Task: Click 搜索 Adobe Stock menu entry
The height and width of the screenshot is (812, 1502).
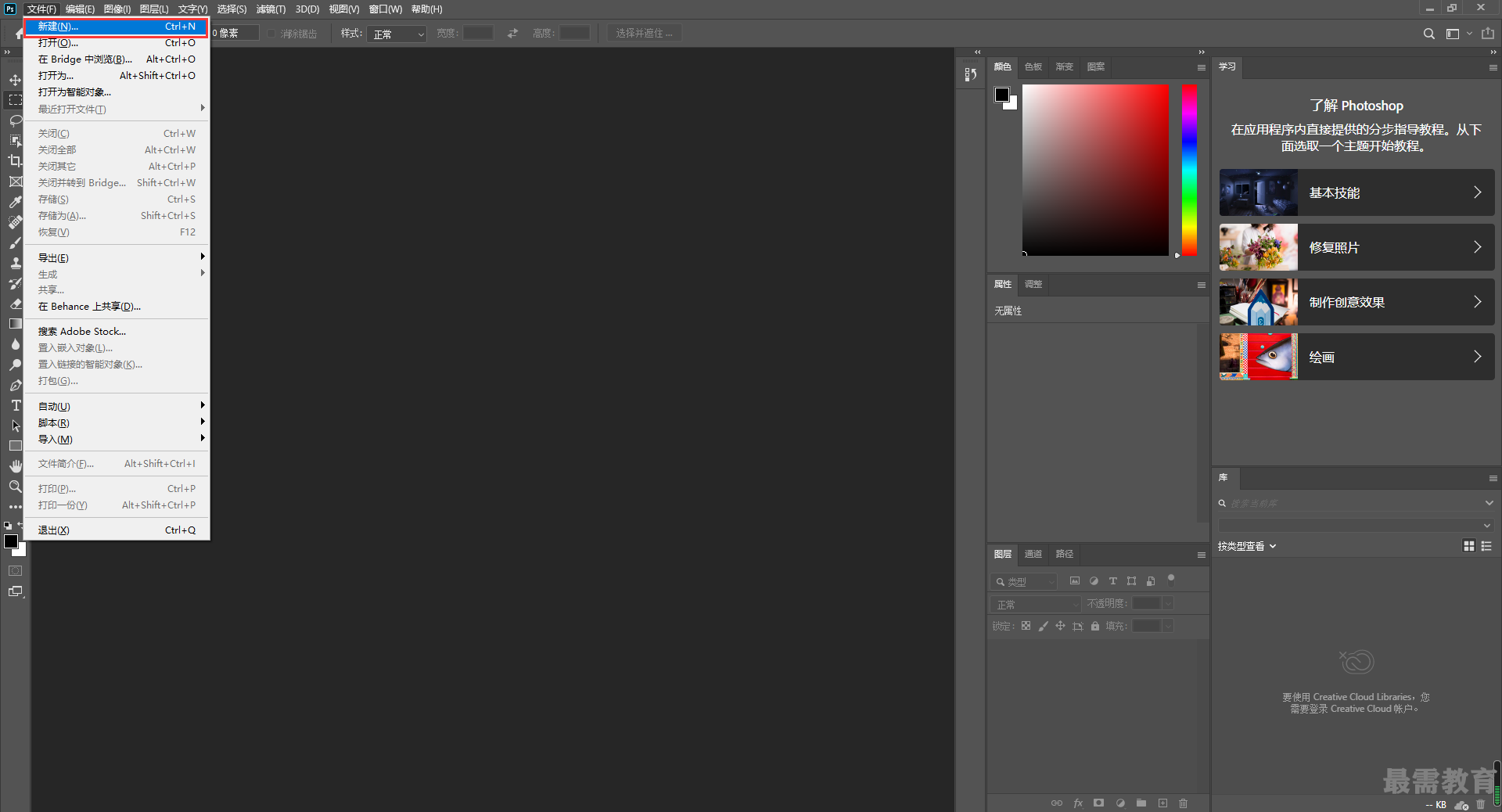Action: click(117, 331)
